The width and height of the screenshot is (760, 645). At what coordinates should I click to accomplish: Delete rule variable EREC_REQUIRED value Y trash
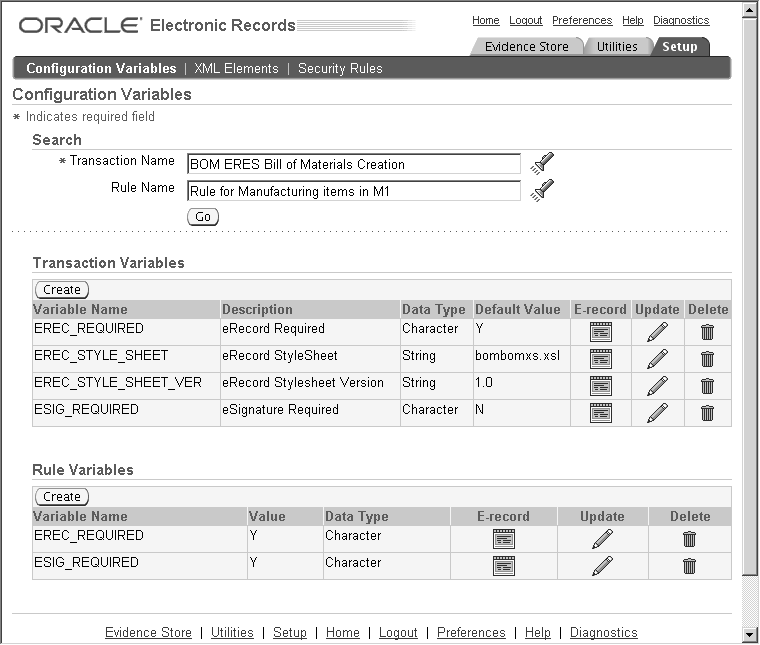689,539
